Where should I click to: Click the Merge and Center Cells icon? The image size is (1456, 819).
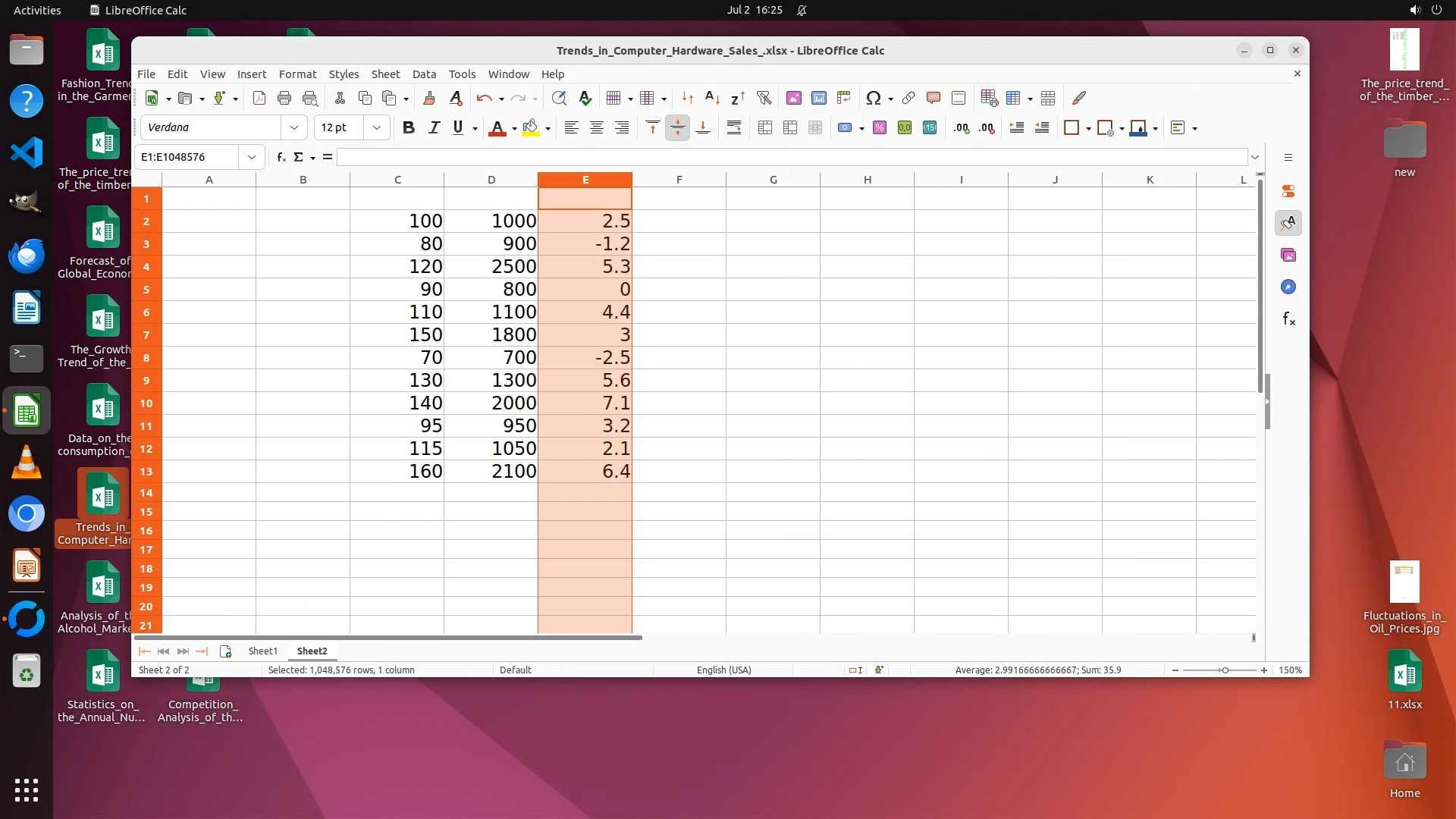[x=765, y=127]
